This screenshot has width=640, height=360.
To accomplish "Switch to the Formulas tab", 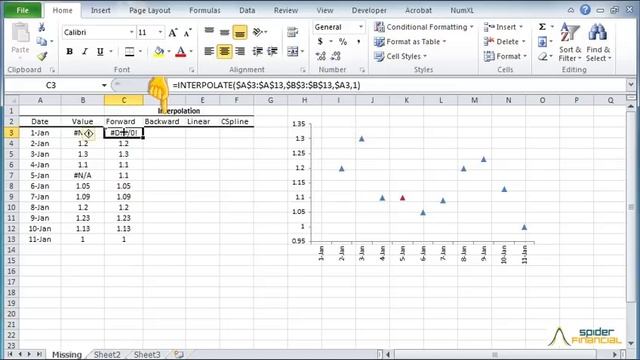I will (204, 11).
